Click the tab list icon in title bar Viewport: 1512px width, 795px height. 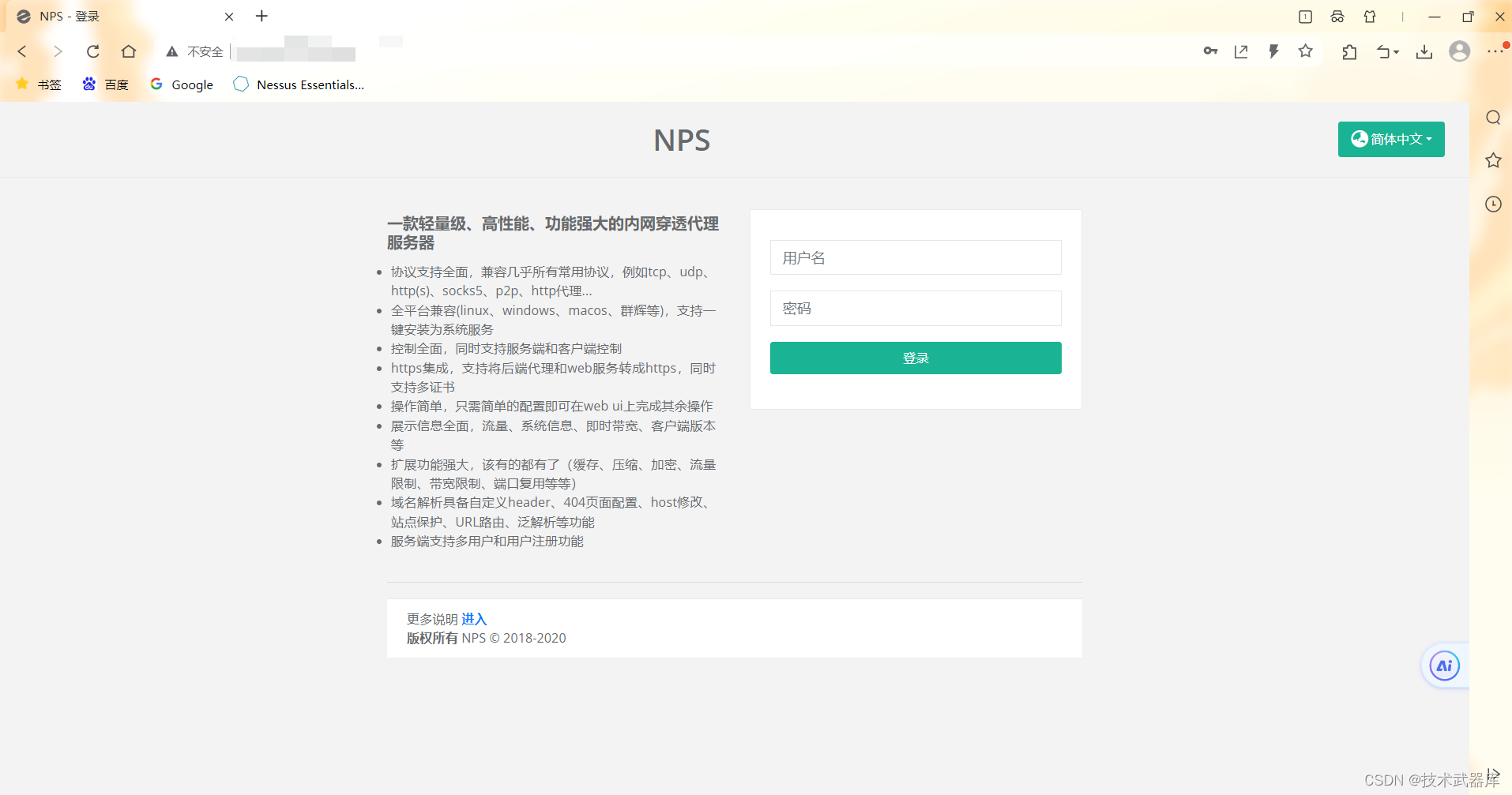tap(1305, 17)
